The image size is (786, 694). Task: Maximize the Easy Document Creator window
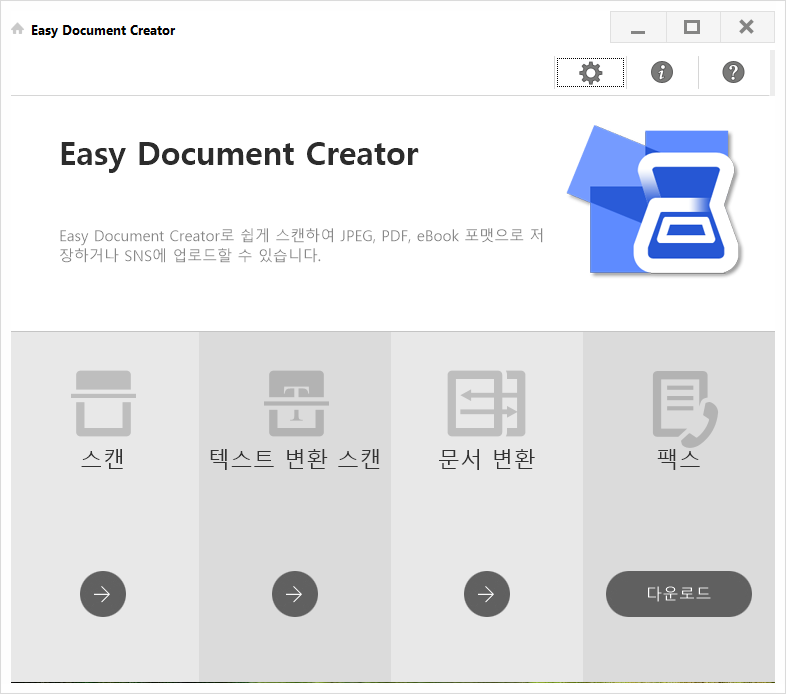[692, 27]
